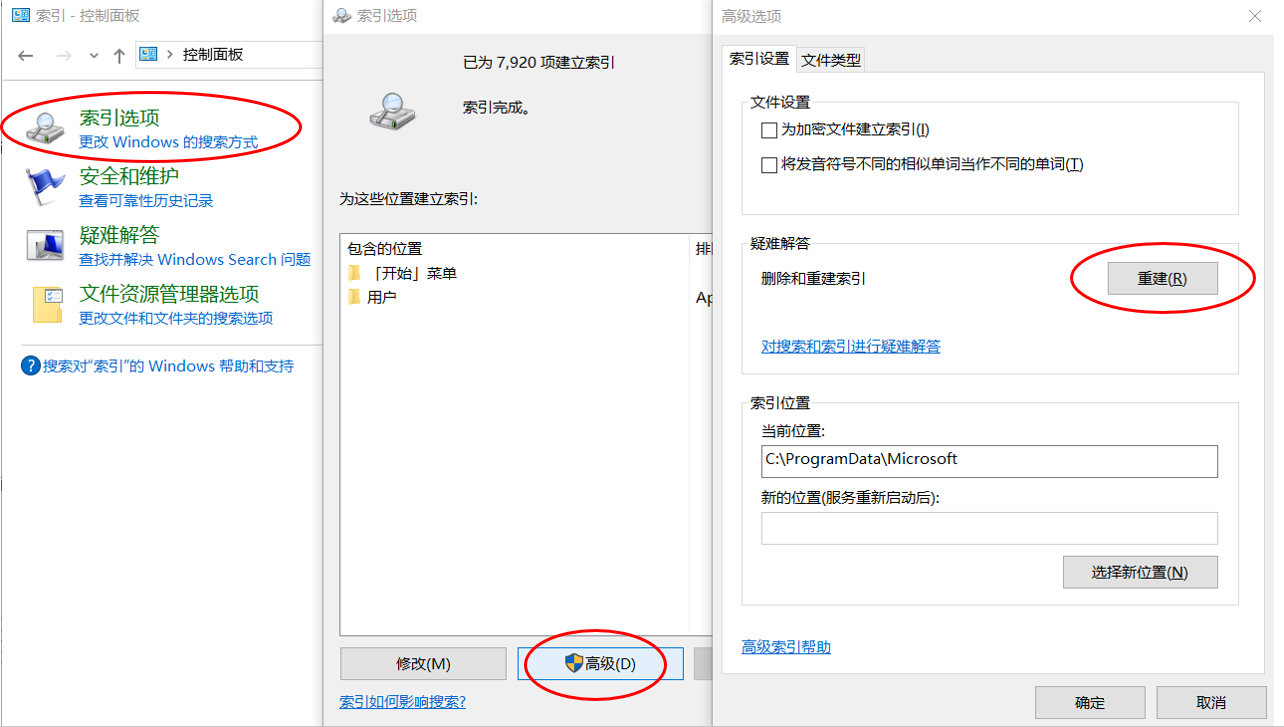The width and height of the screenshot is (1284, 727).
Task: Click the 当前位置 path field
Action: [989, 461]
